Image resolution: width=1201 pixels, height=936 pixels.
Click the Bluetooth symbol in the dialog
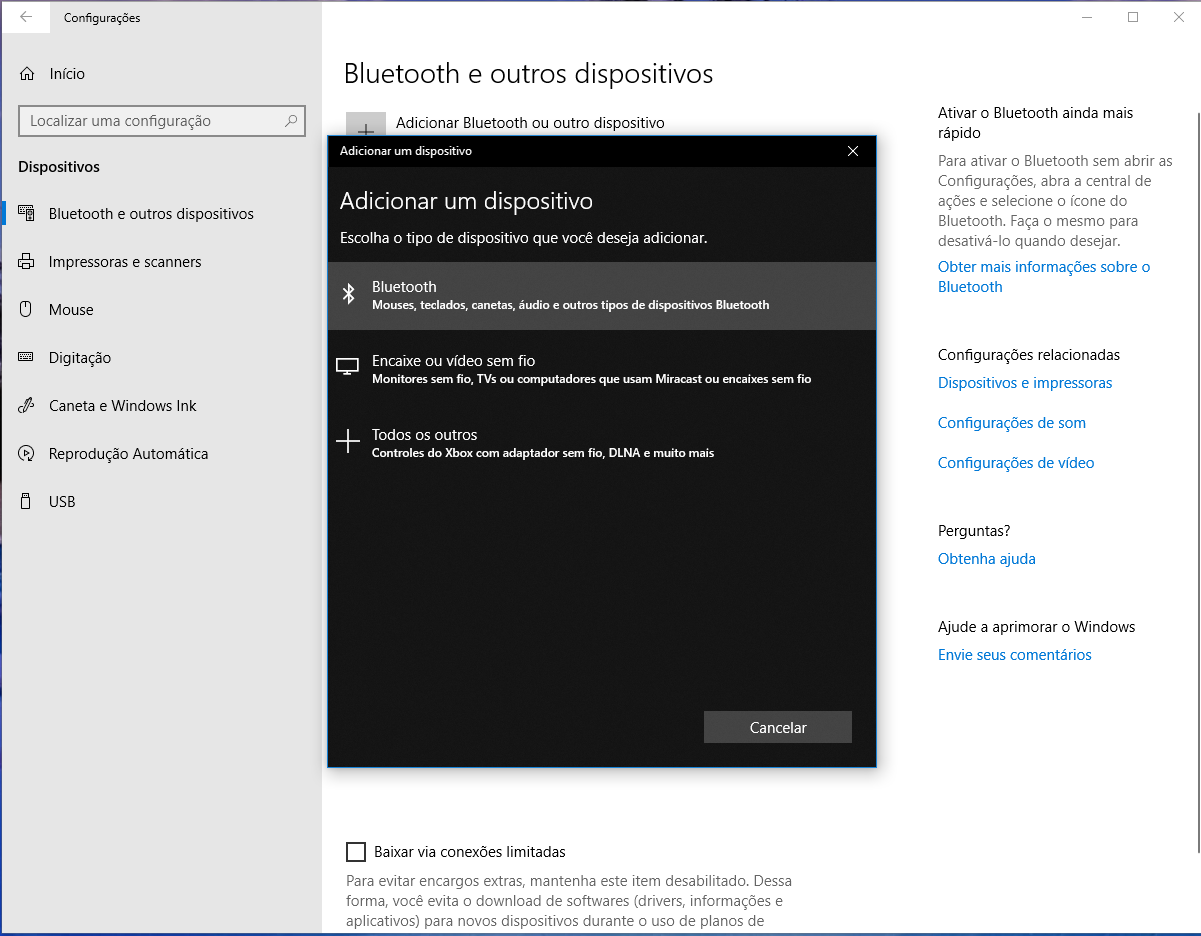[x=348, y=294]
